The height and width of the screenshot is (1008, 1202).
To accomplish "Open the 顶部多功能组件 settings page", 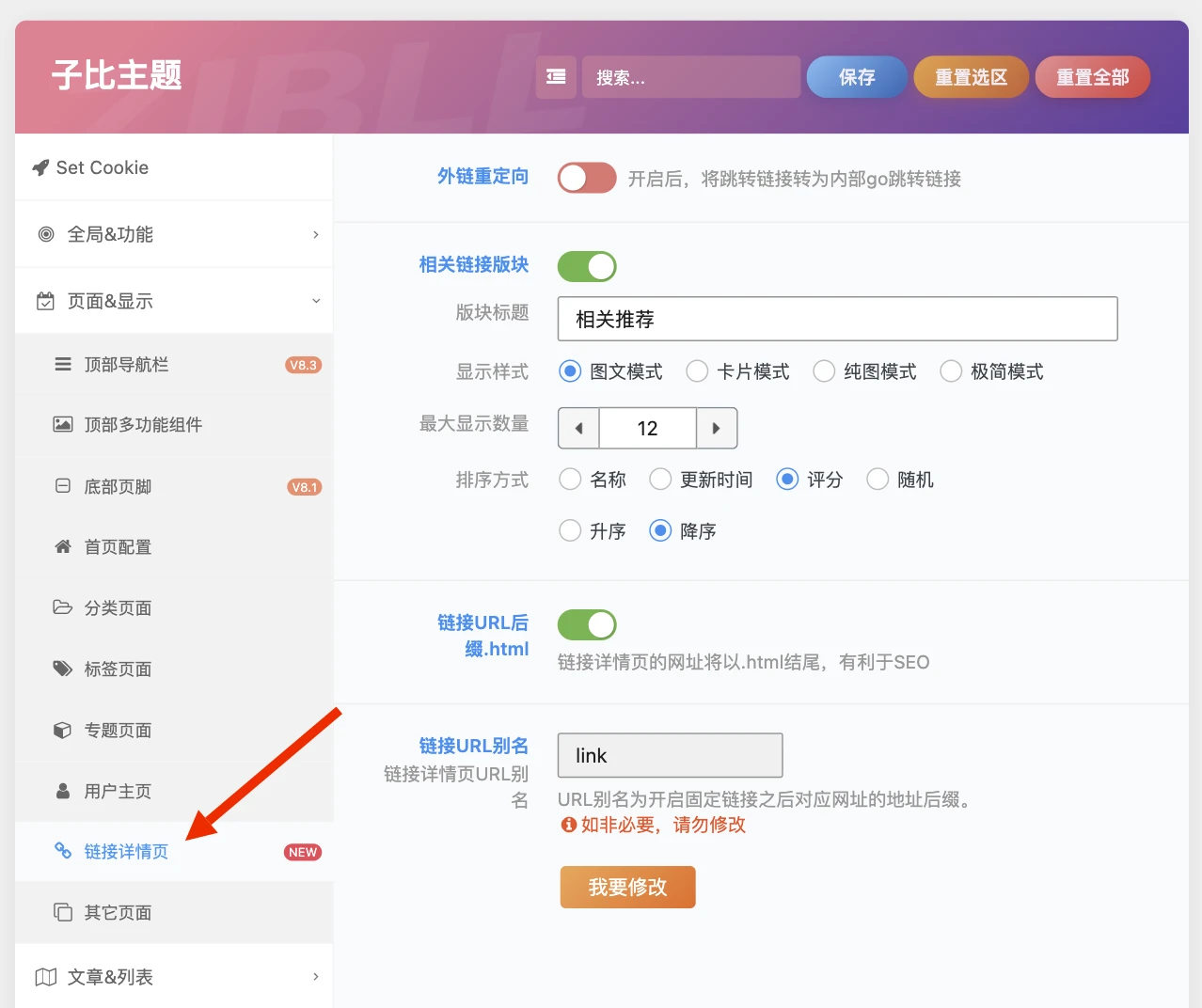I will (x=174, y=425).
